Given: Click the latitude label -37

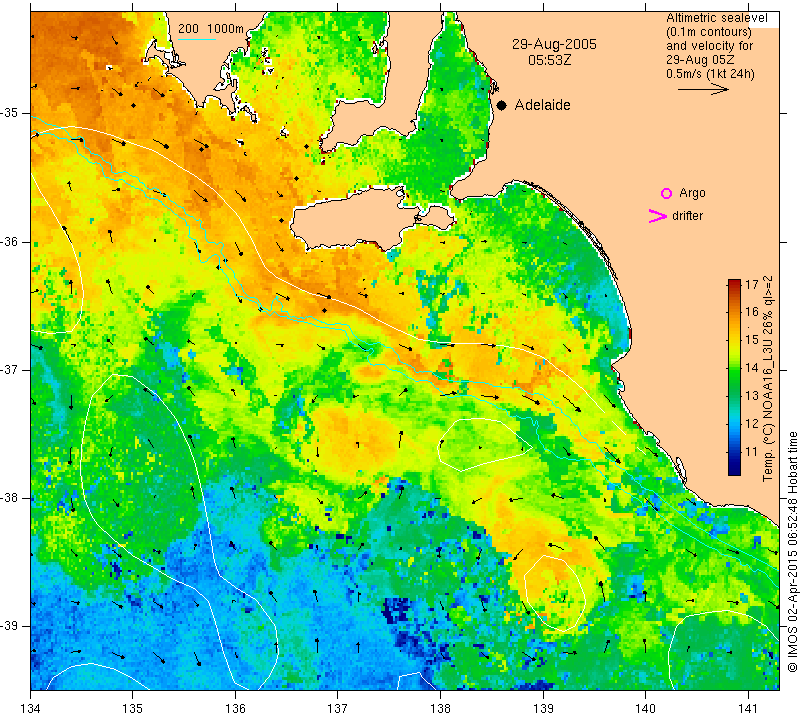Looking at the screenshot, I should coord(10,369).
